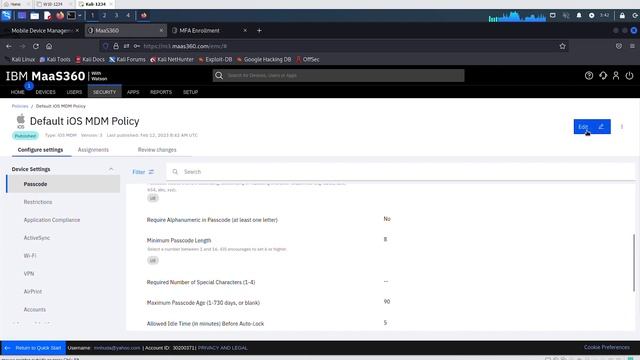640x360 pixels.
Task: Open the Kali Forums bookmark
Action: pos(127,60)
